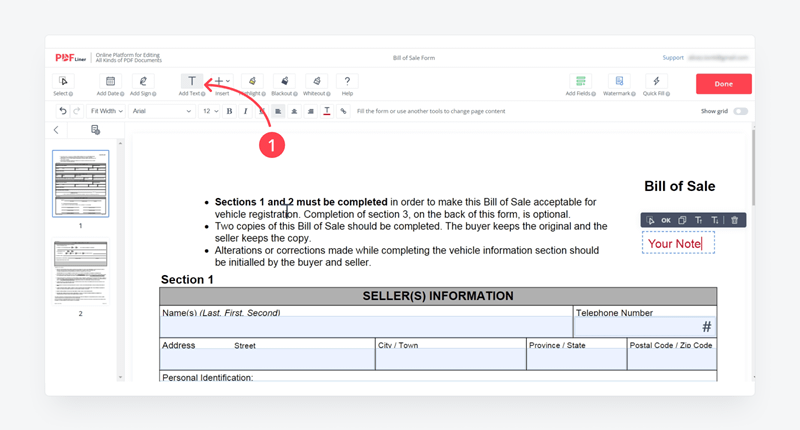This screenshot has width=800, height=430.
Task: Select the Whiteout tool
Action: pos(316,82)
